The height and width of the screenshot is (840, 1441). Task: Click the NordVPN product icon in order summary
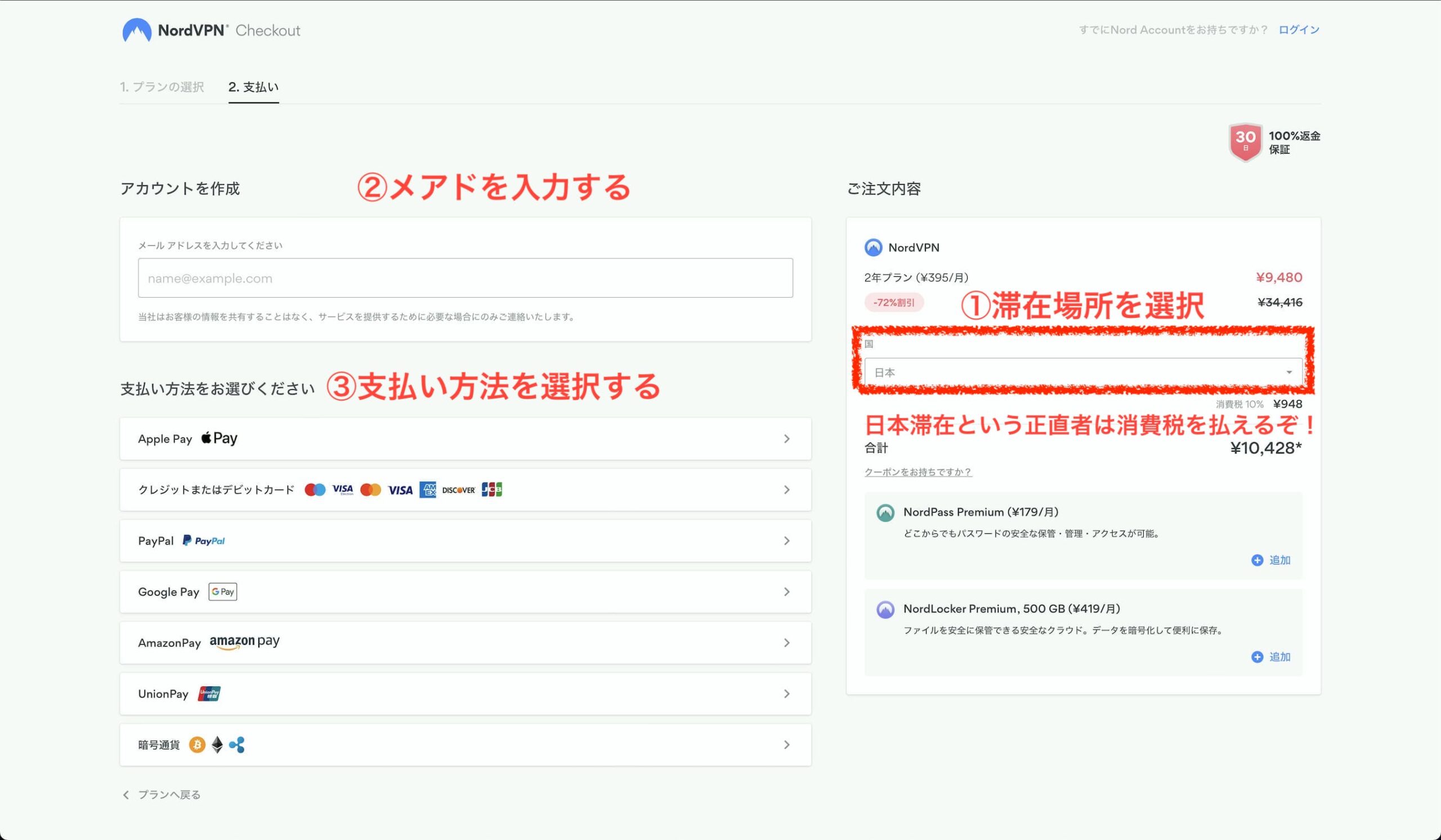coord(873,248)
